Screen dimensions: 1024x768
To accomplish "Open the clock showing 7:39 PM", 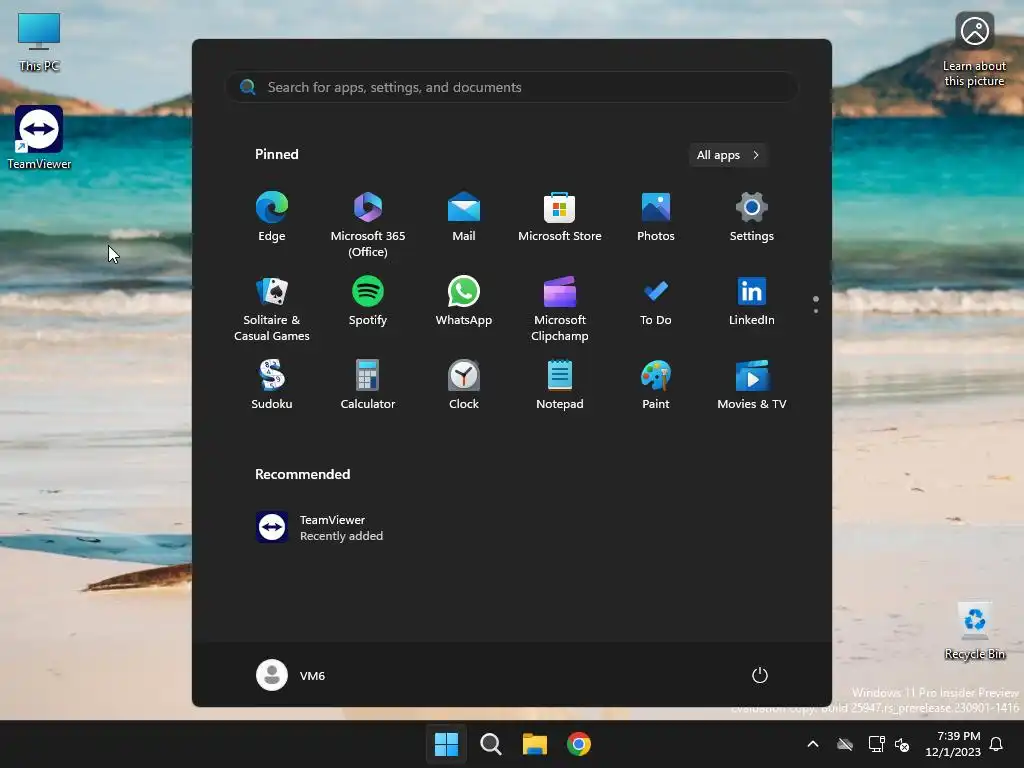I will click(953, 744).
